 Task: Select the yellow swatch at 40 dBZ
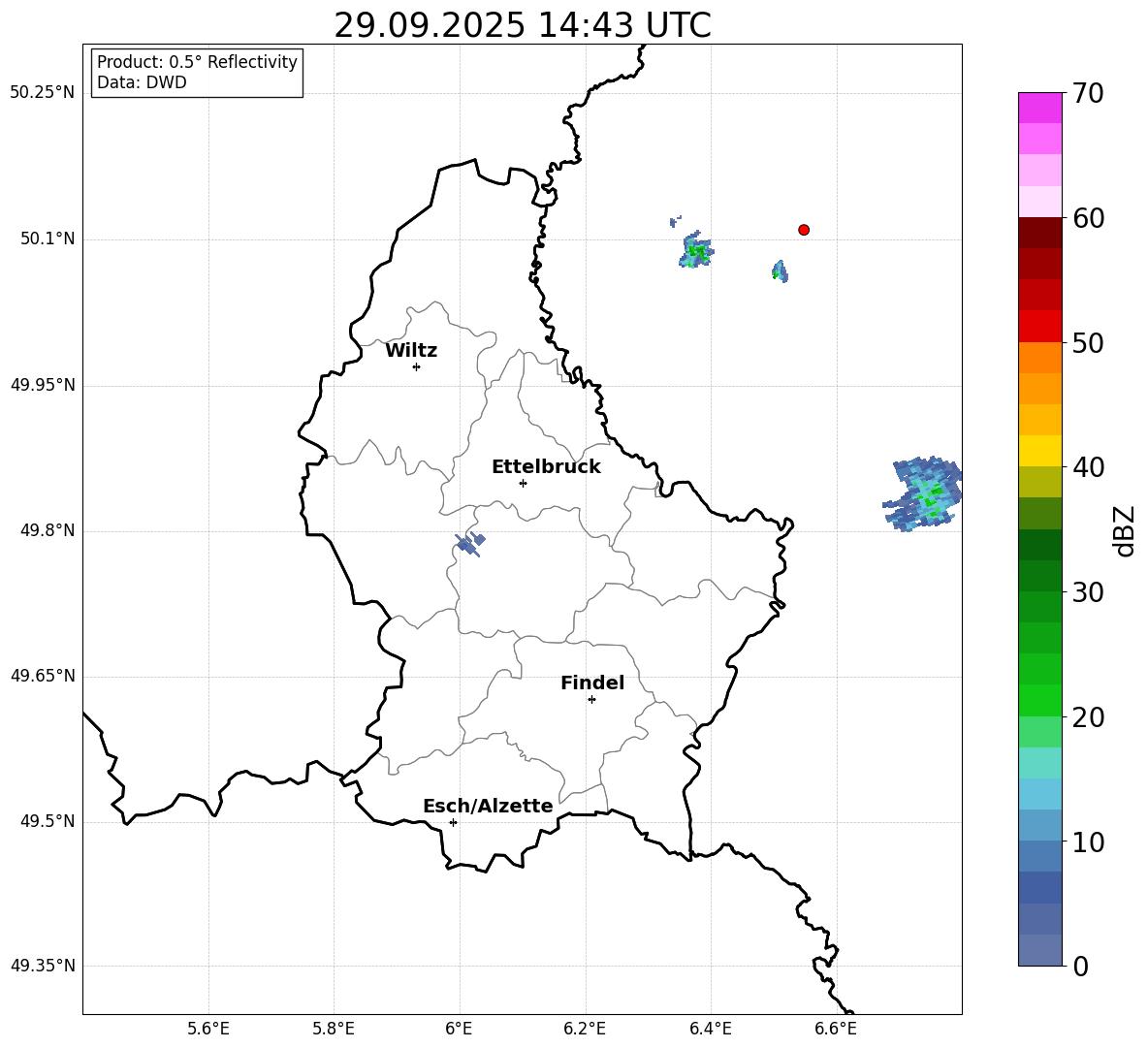click(x=1040, y=451)
